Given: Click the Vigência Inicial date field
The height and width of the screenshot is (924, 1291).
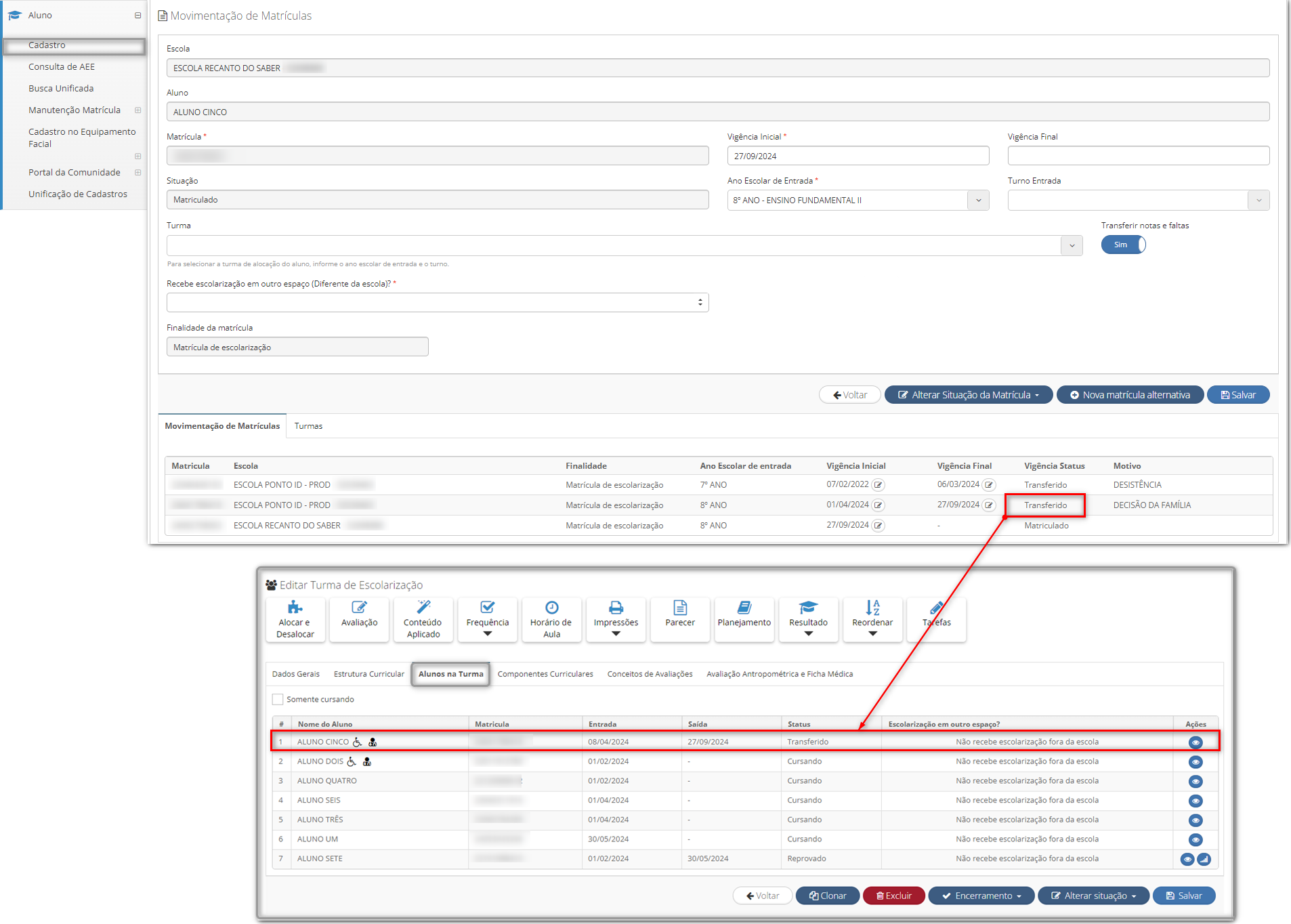Looking at the screenshot, I should click(x=858, y=156).
